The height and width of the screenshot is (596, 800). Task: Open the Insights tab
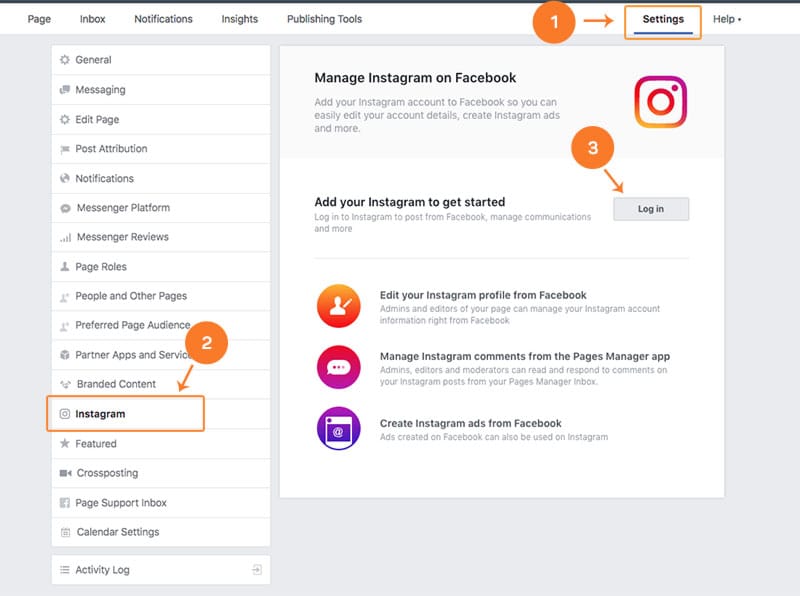[239, 19]
